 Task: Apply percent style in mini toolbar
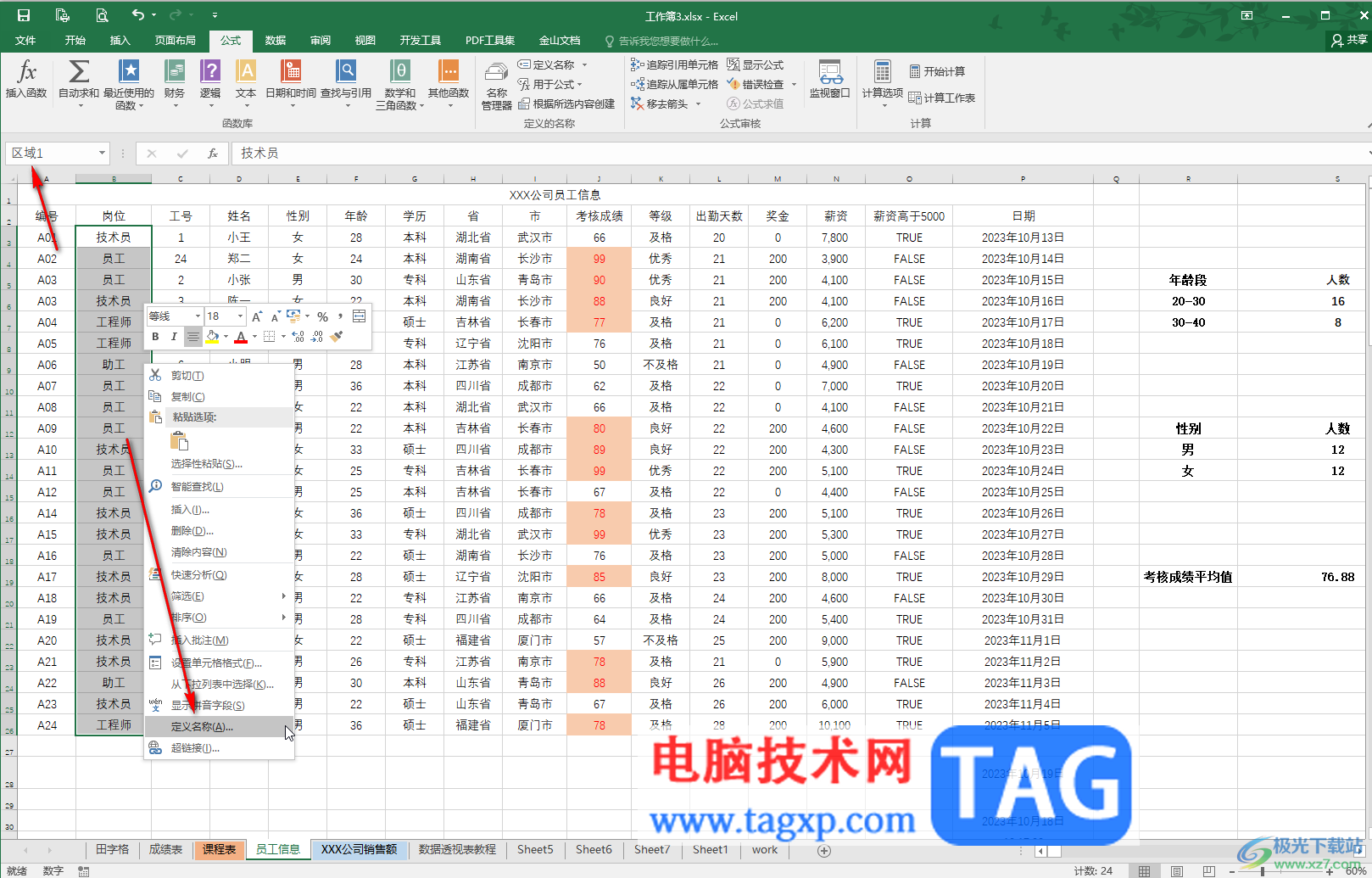323,316
